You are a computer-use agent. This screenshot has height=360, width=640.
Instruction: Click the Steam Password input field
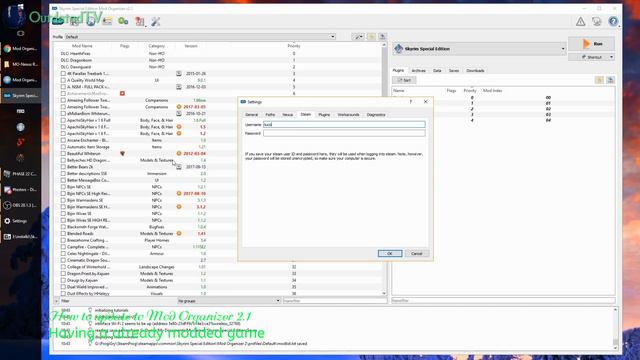tap(344, 133)
